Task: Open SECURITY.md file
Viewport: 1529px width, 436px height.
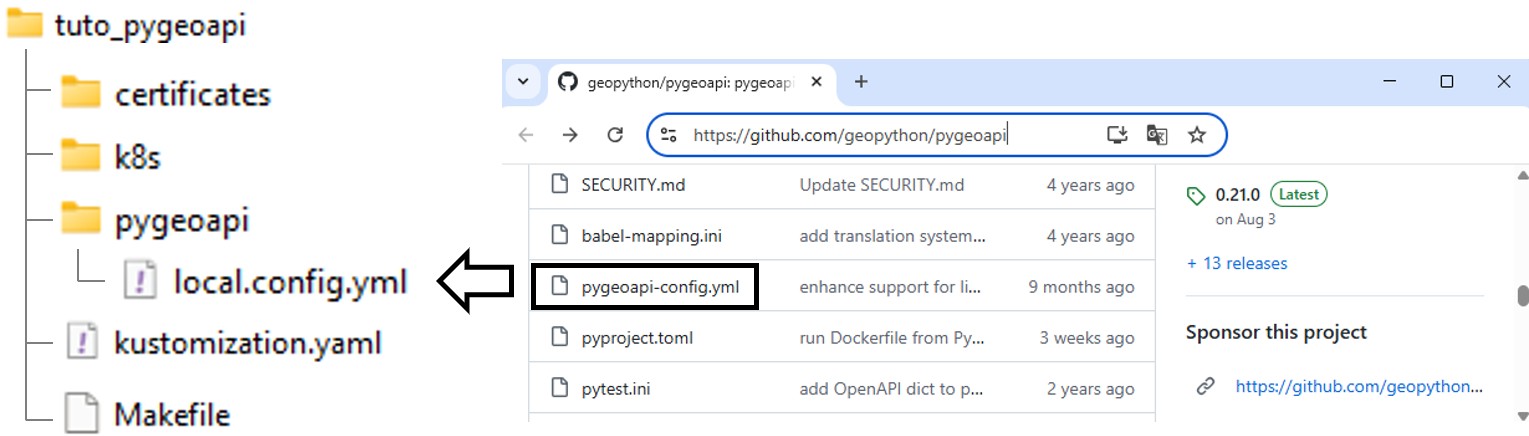Action: [x=633, y=185]
